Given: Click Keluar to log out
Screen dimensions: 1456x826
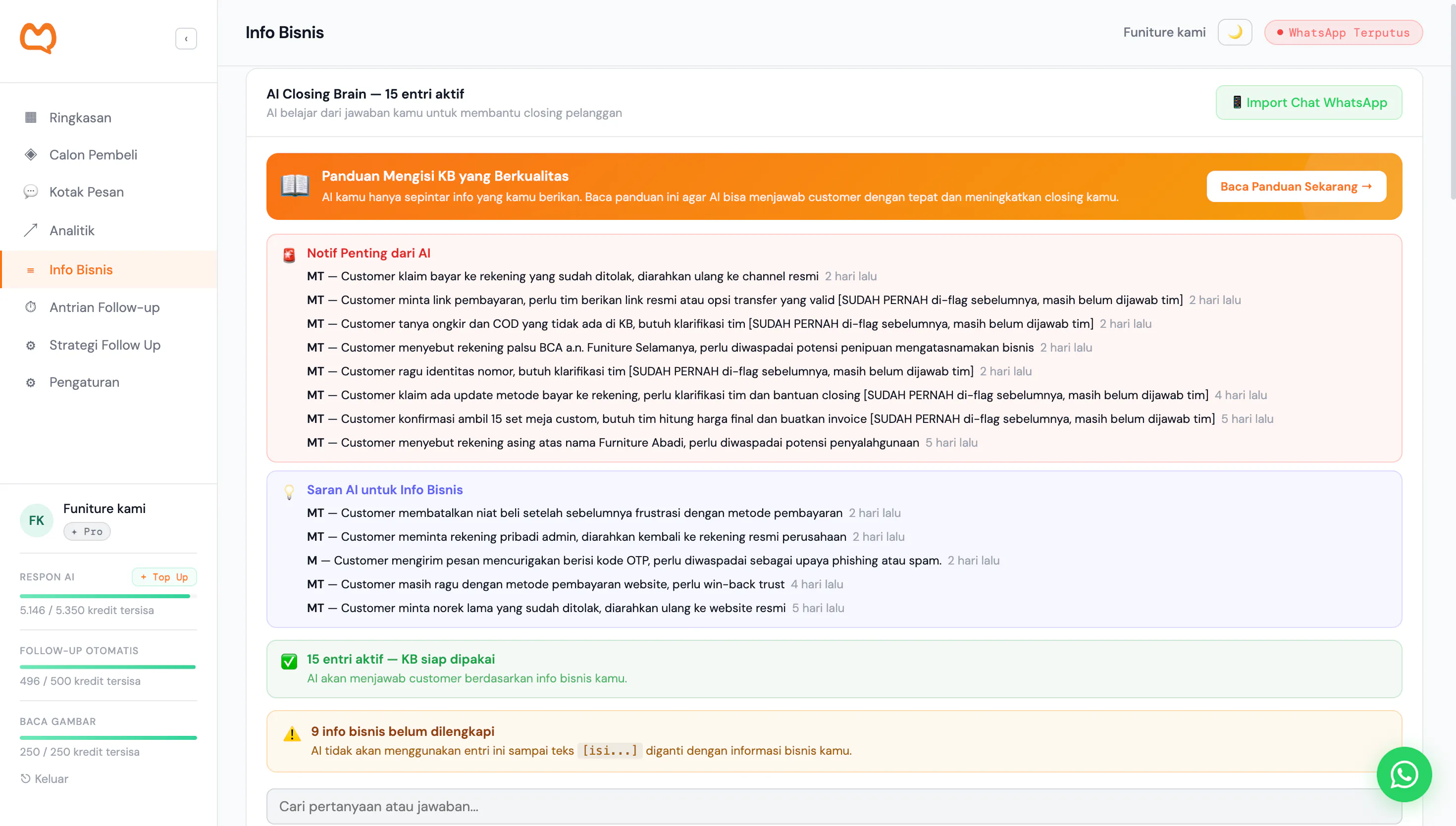Looking at the screenshot, I should 44,778.
